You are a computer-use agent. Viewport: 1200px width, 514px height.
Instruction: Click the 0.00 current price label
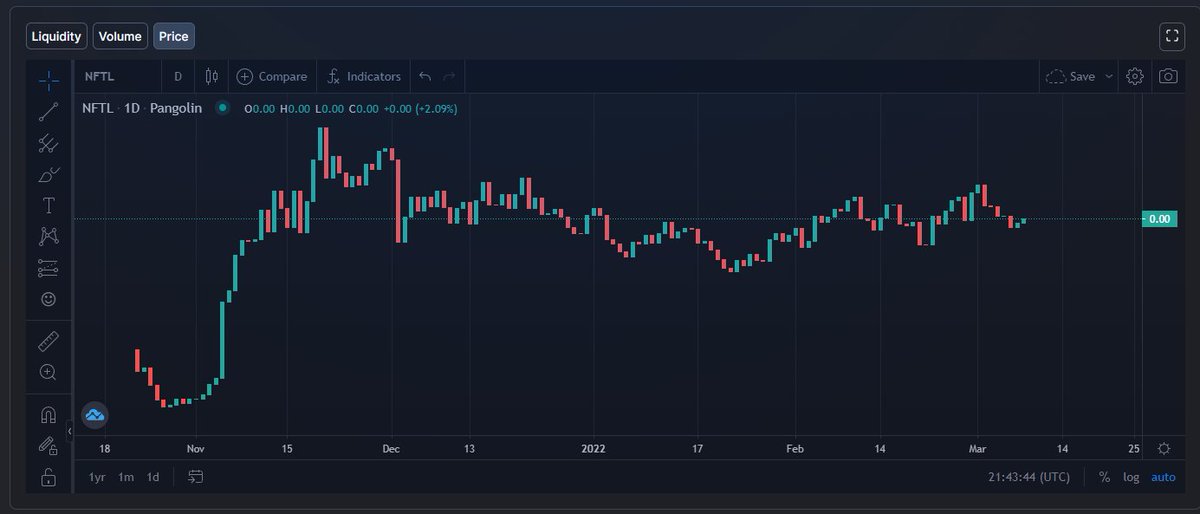[x=1160, y=218]
